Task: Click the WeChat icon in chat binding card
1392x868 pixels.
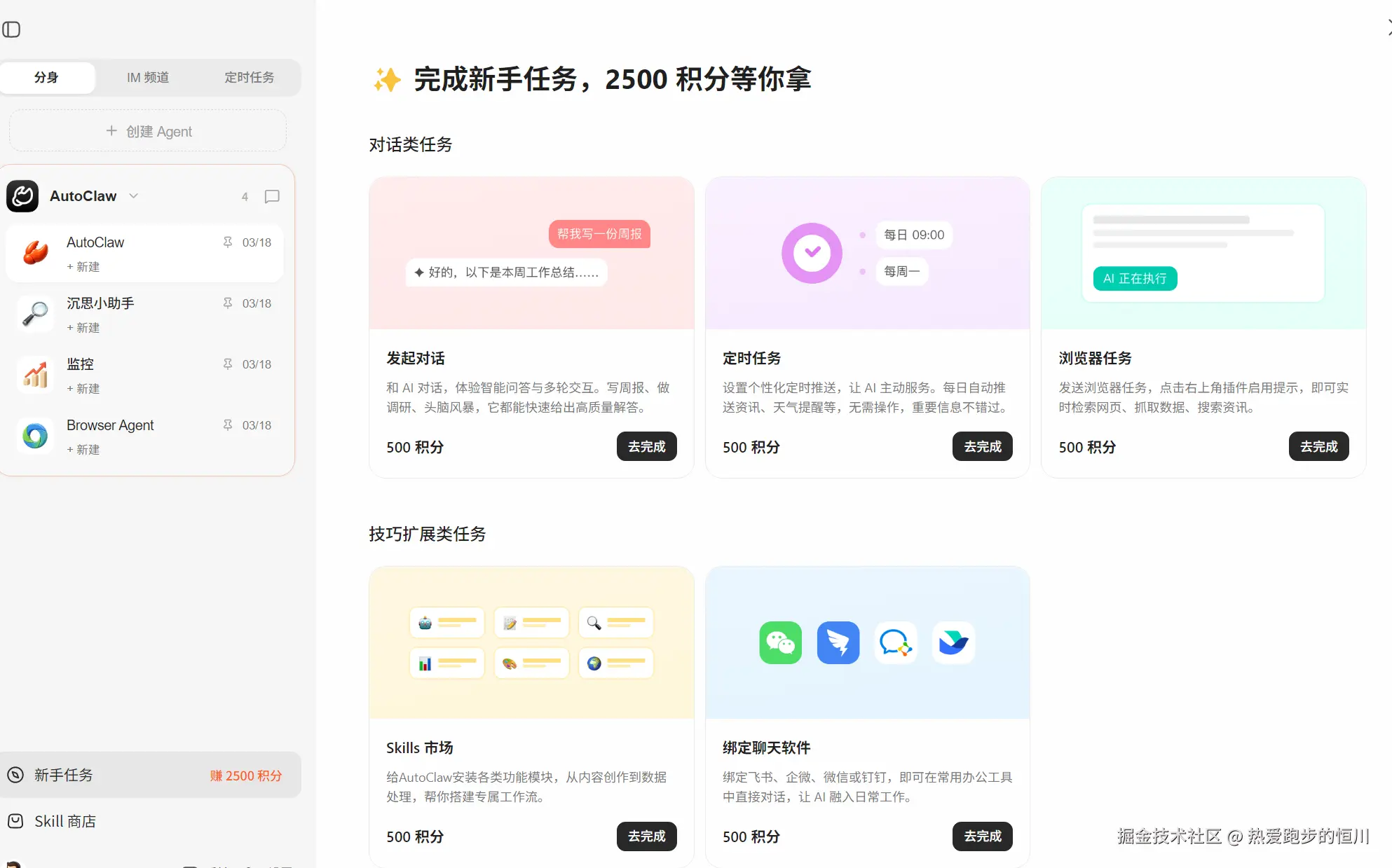Action: pyautogui.click(x=780, y=642)
